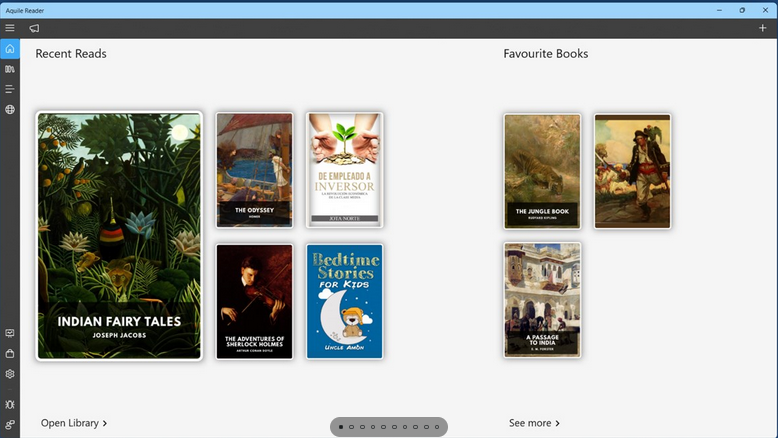Image resolution: width=778 pixels, height=438 pixels.
Task: Open The Odyssey book cover
Action: [x=255, y=170]
